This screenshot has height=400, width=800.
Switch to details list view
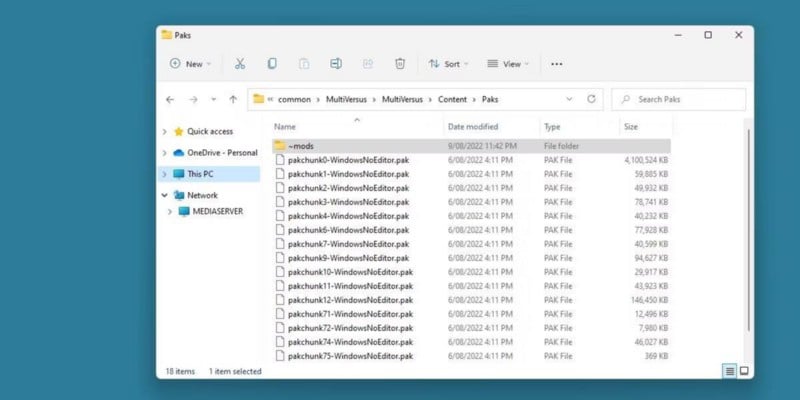[729, 371]
